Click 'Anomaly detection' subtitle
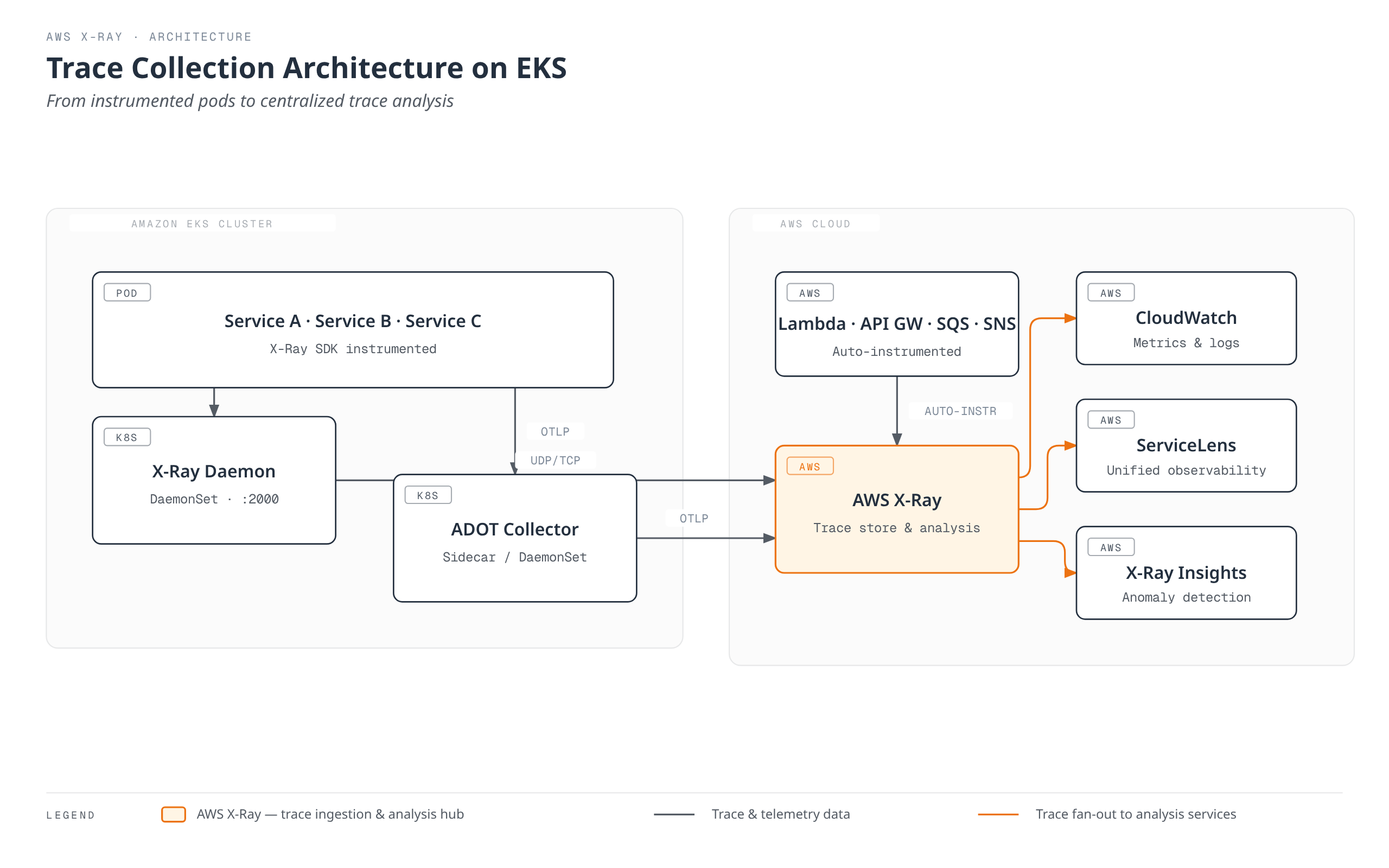The width and height of the screenshot is (1389, 868). point(1187,598)
